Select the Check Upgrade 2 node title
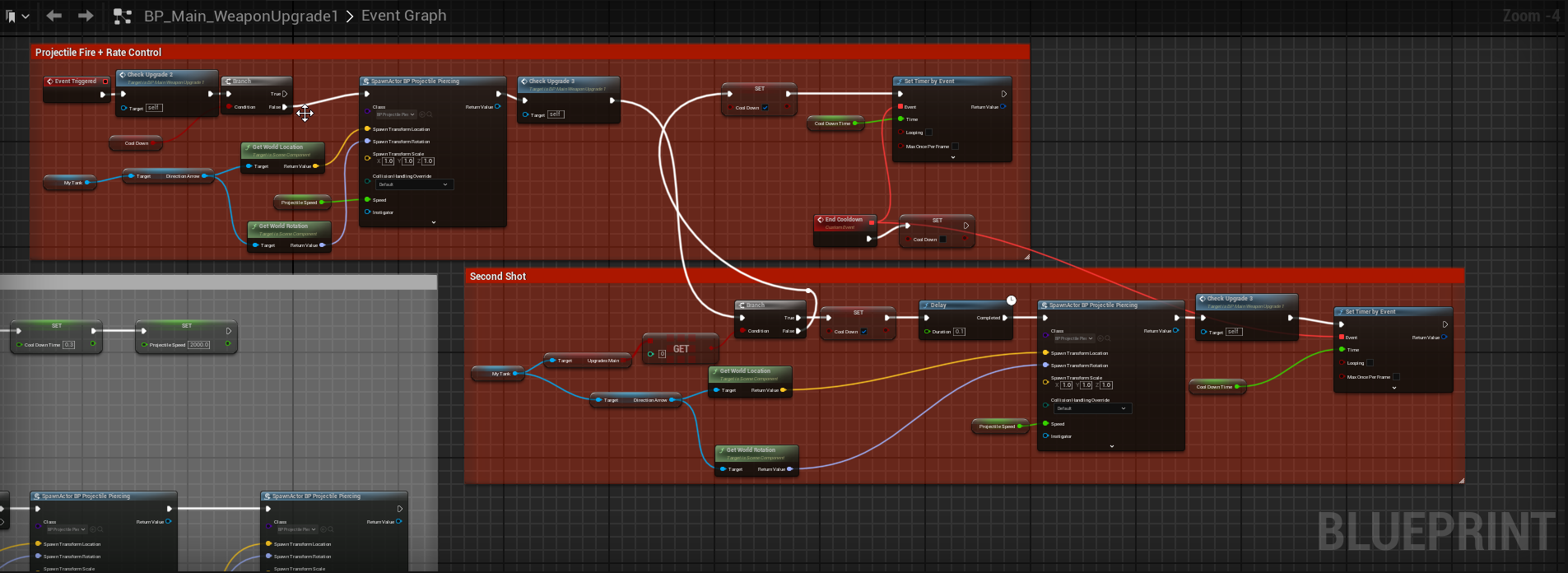The width and height of the screenshot is (1568, 573). tap(150, 74)
